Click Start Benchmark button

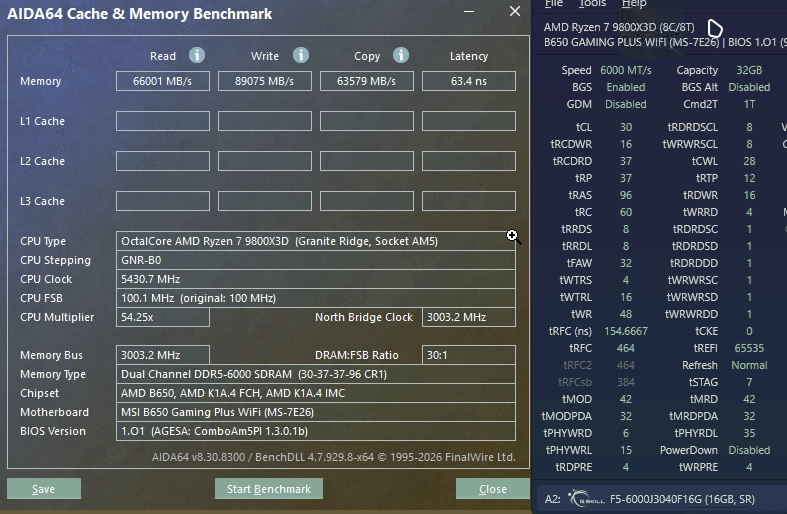pos(269,489)
